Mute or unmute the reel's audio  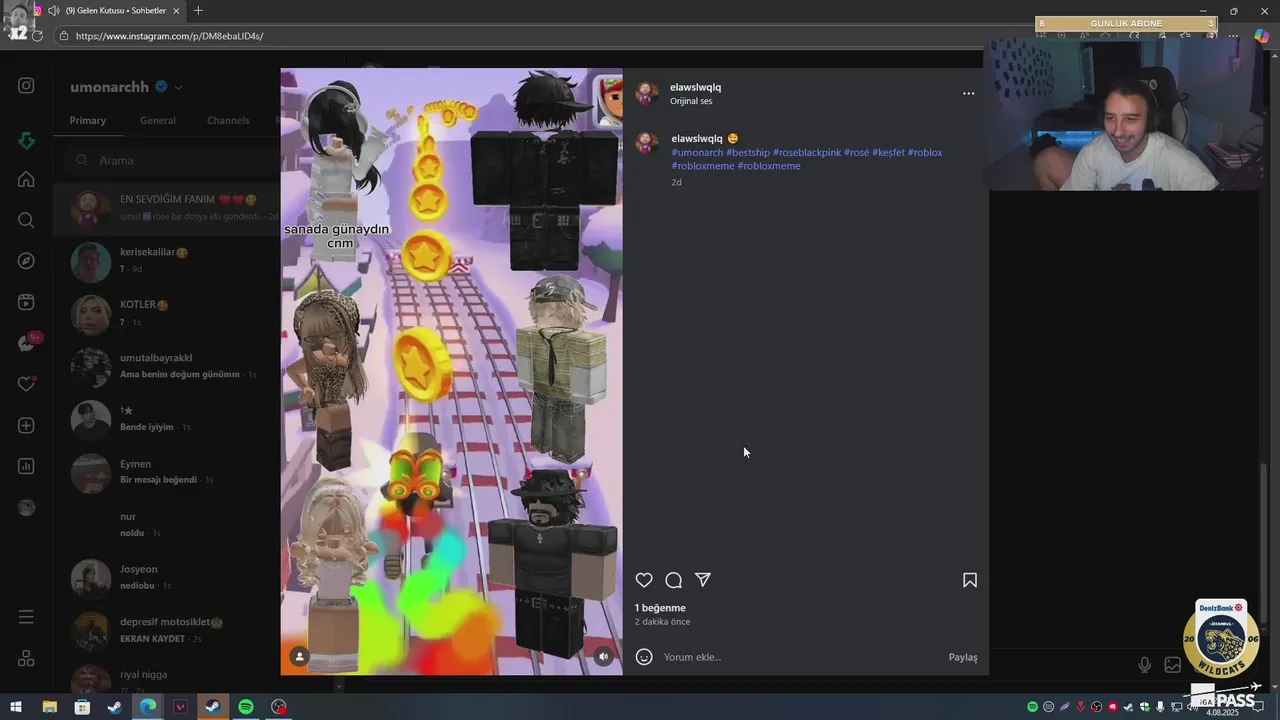tap(603, 656)
